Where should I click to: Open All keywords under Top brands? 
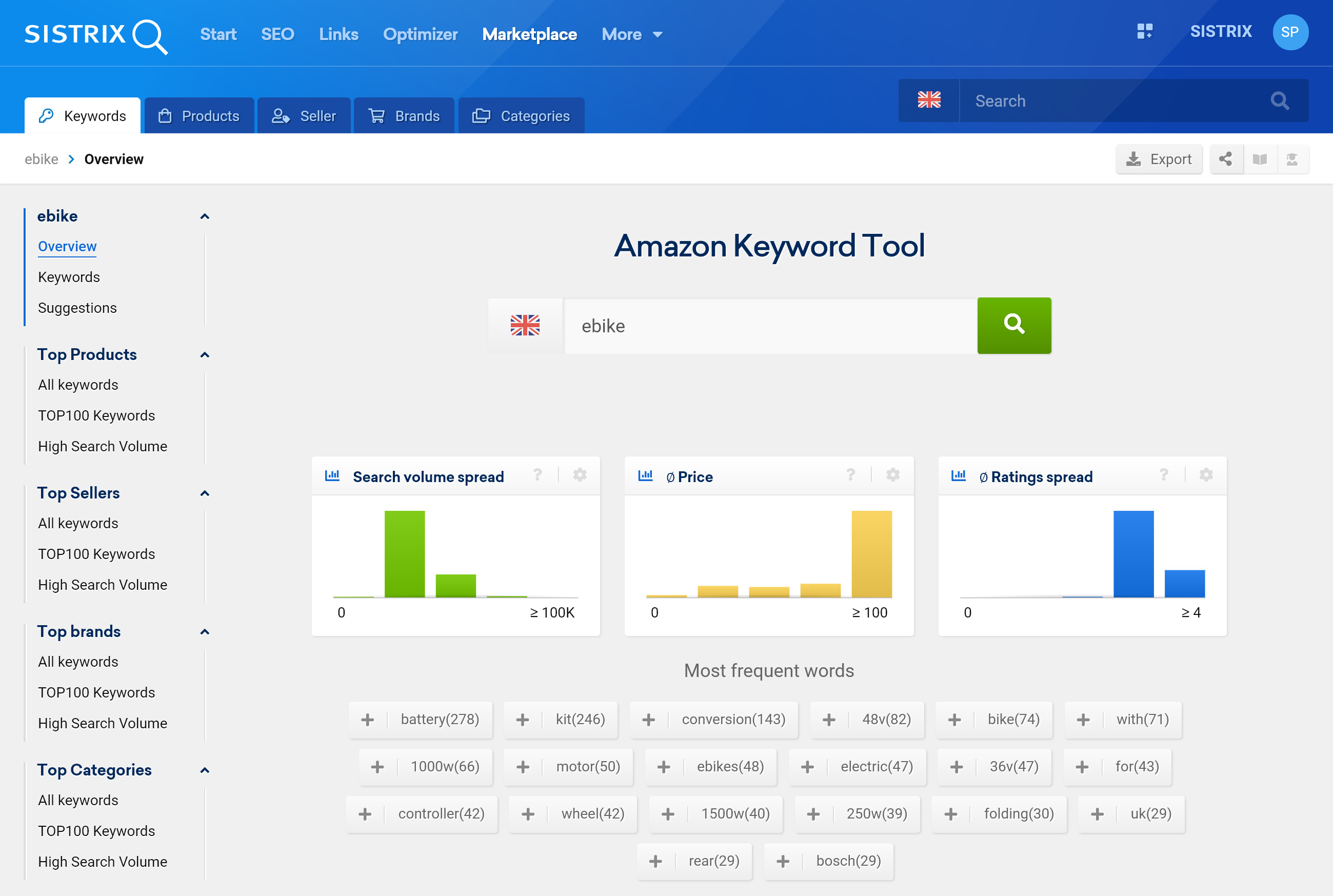pos(78,662)
